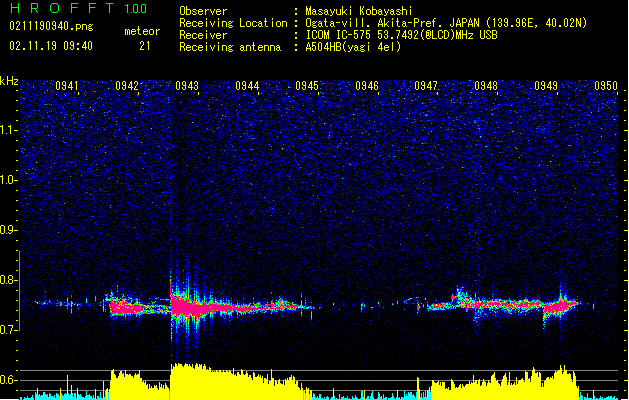This screenshot has width=629, height=400.
Task: Click the 0.9 frequency axis label
Action: [x=9, y=230]
